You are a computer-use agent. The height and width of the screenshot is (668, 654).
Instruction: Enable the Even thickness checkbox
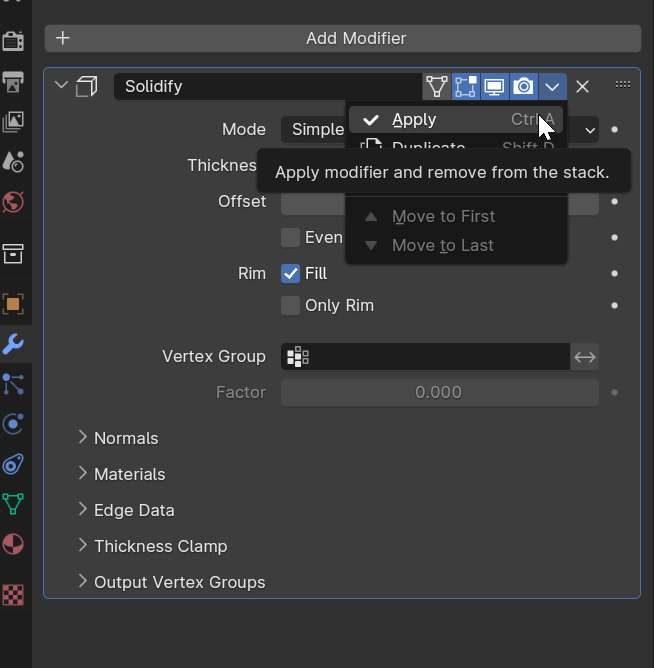point(290,237)
